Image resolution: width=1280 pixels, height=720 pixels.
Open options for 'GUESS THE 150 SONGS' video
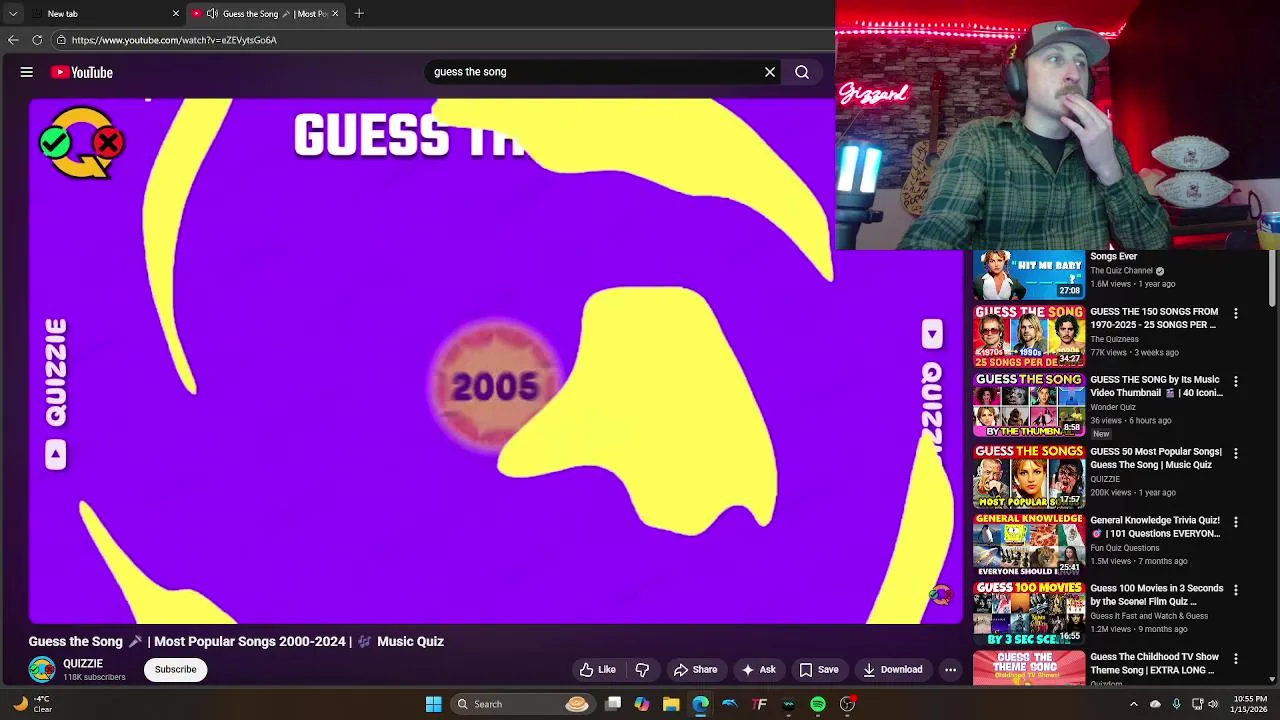(1236, 313)
